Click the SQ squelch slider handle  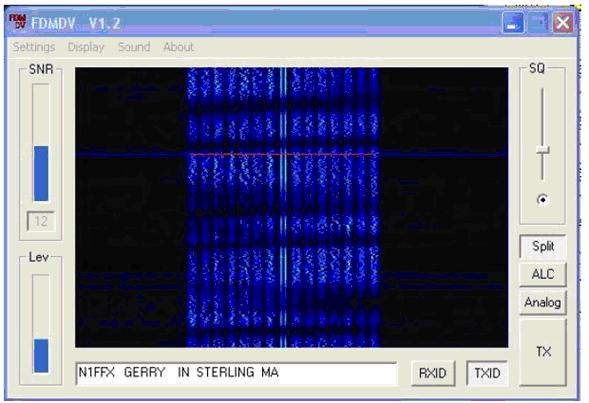(x=543, y=150)
